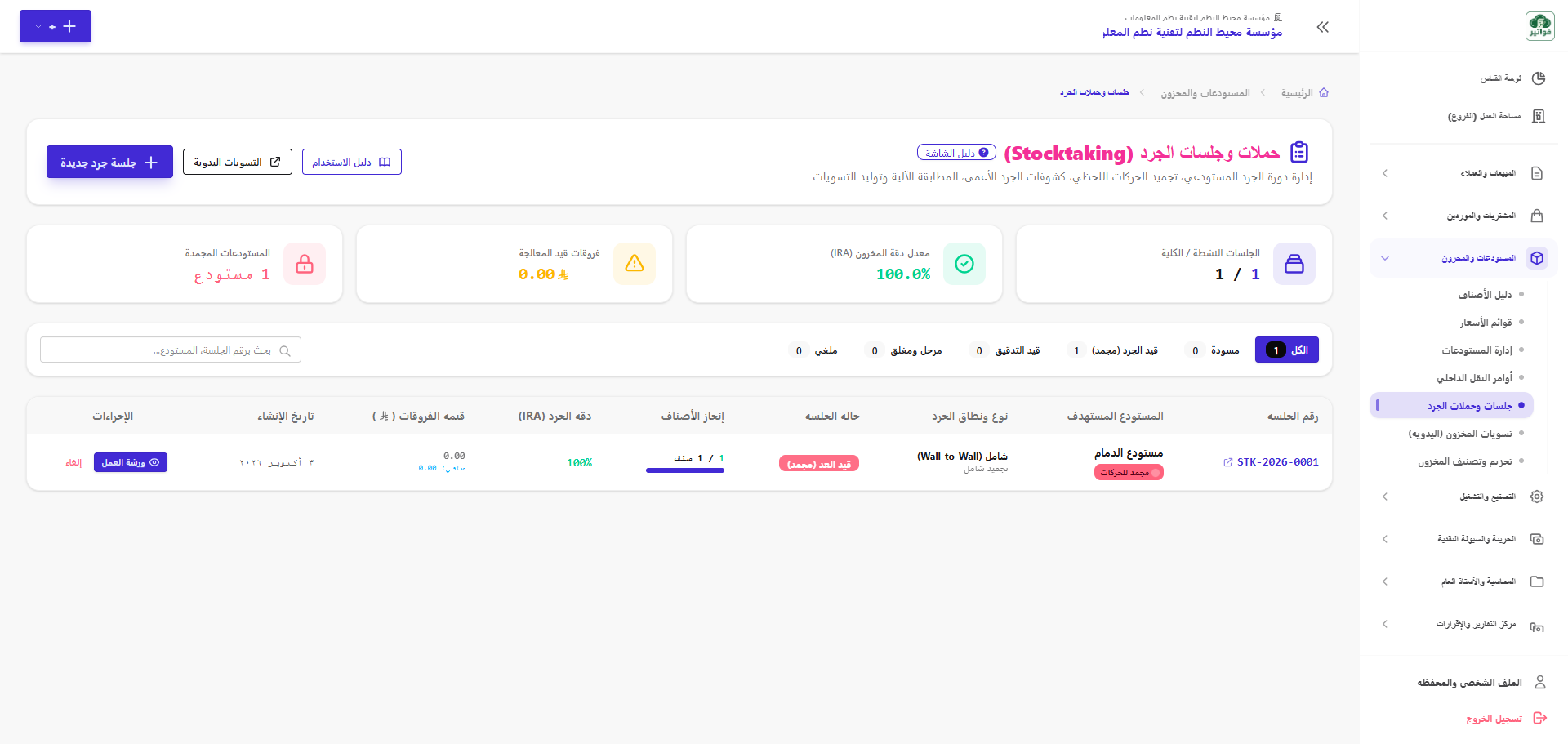
Task: Click the plus icon on جلسة جرد جديدة
Action: point(151,163)
